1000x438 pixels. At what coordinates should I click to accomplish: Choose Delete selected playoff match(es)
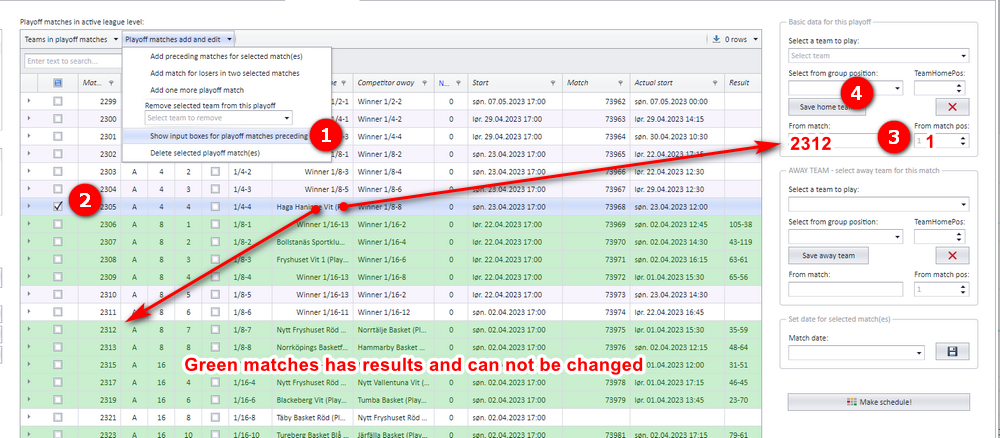coord(205,153)
